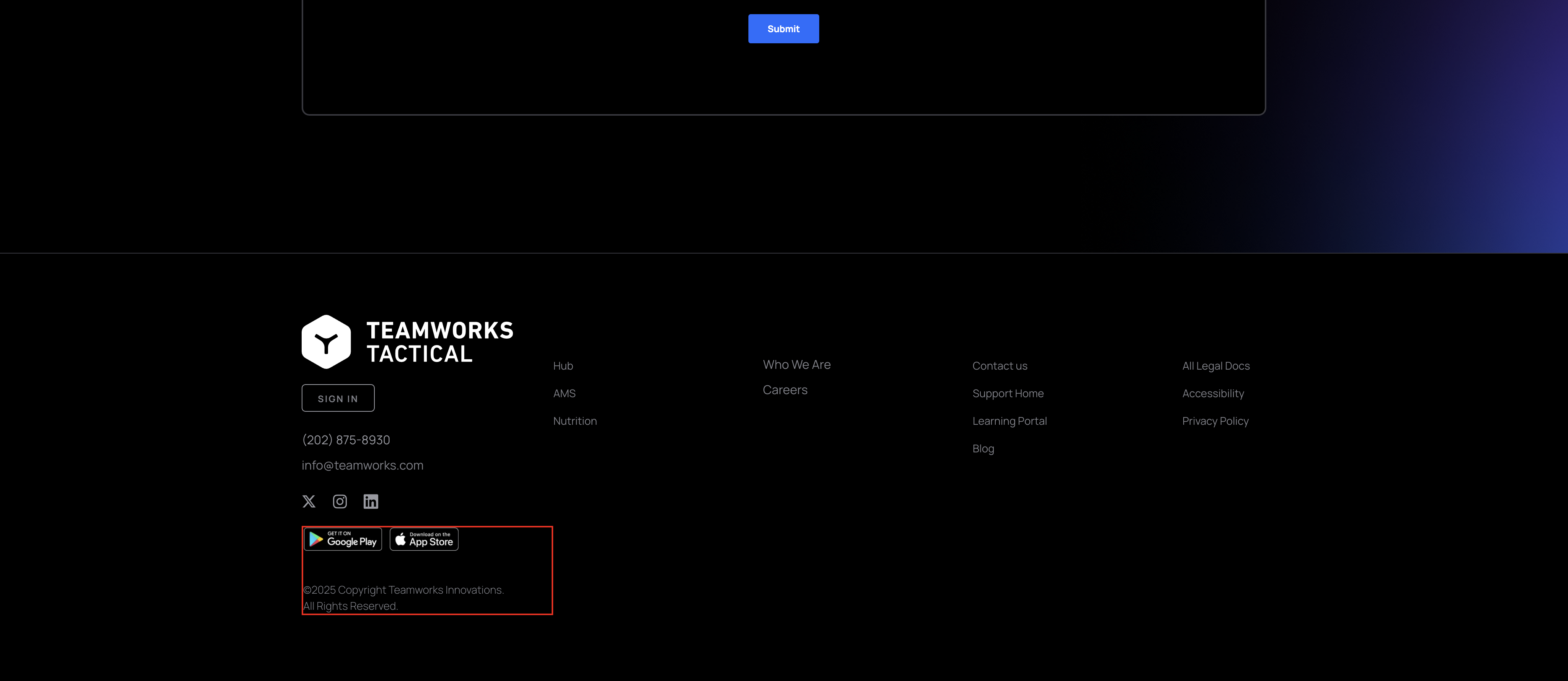Open the LinkedIn social icon

tap(371, 501)
